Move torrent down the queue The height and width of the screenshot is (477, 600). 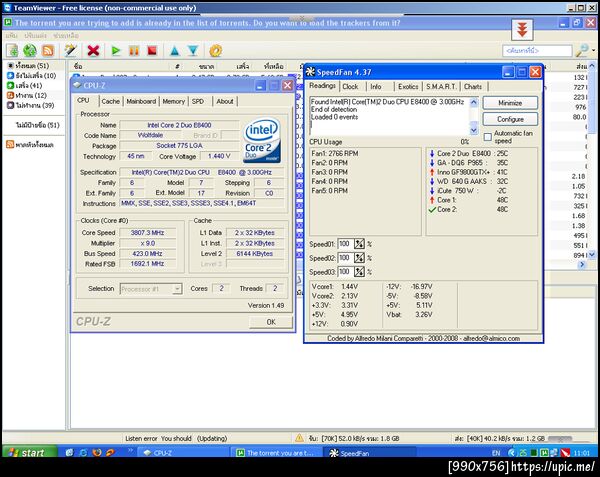click(193, 50)
